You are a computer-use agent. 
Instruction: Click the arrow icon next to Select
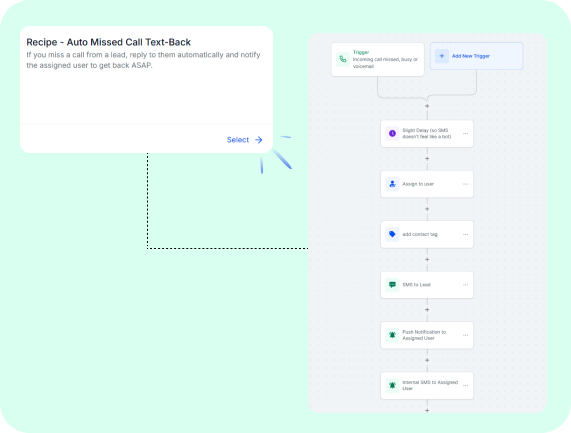(259, 140)
